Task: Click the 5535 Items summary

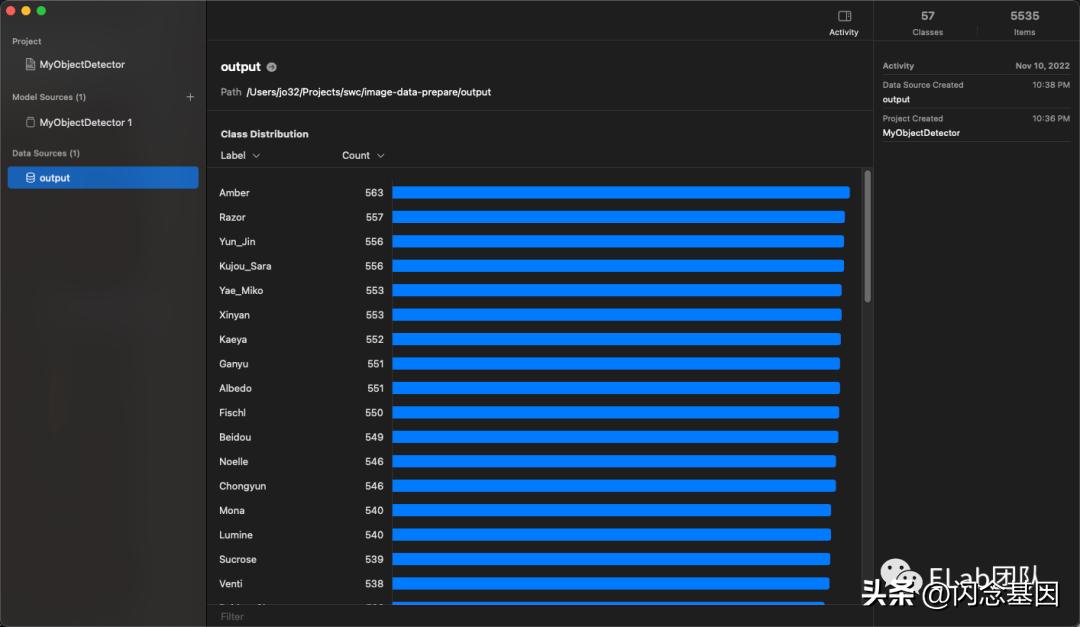Action: 1024,22
